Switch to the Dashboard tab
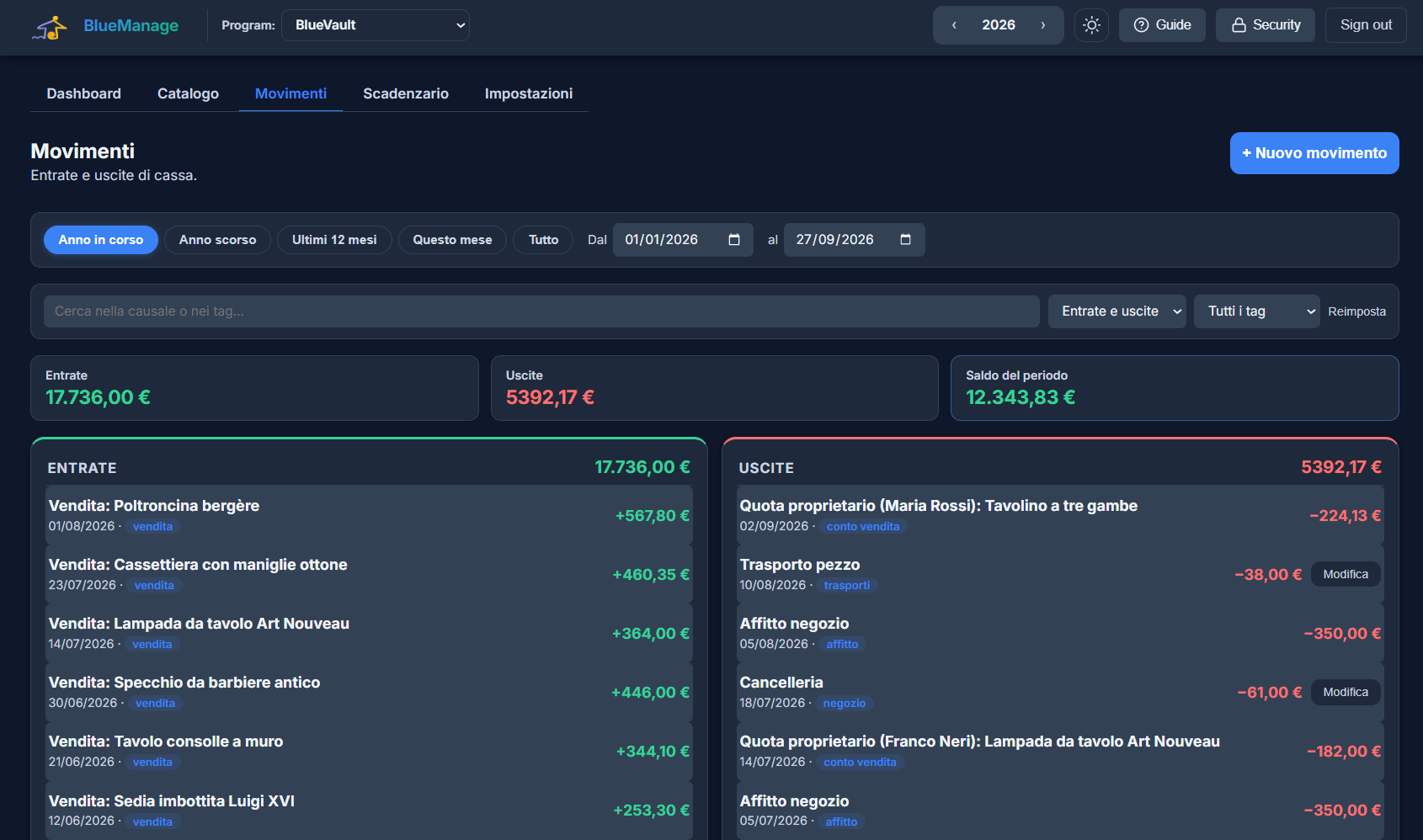The image size is (1423, 840). point(84,93)
